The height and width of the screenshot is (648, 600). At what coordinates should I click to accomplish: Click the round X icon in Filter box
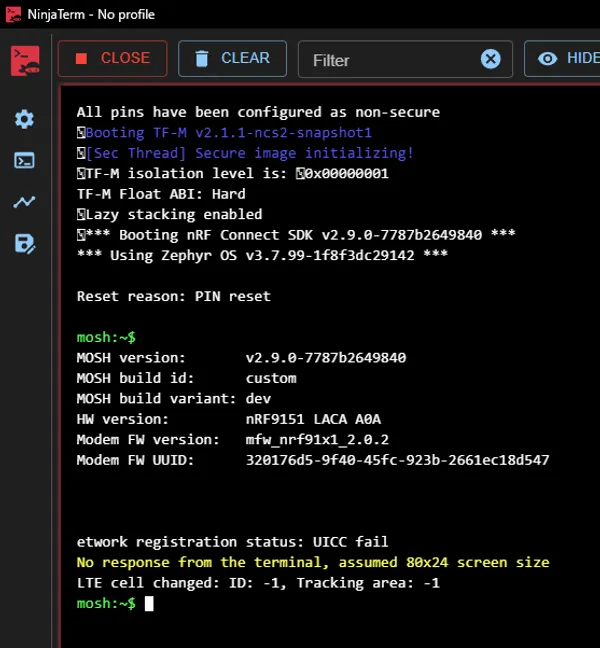click(490, 59)
